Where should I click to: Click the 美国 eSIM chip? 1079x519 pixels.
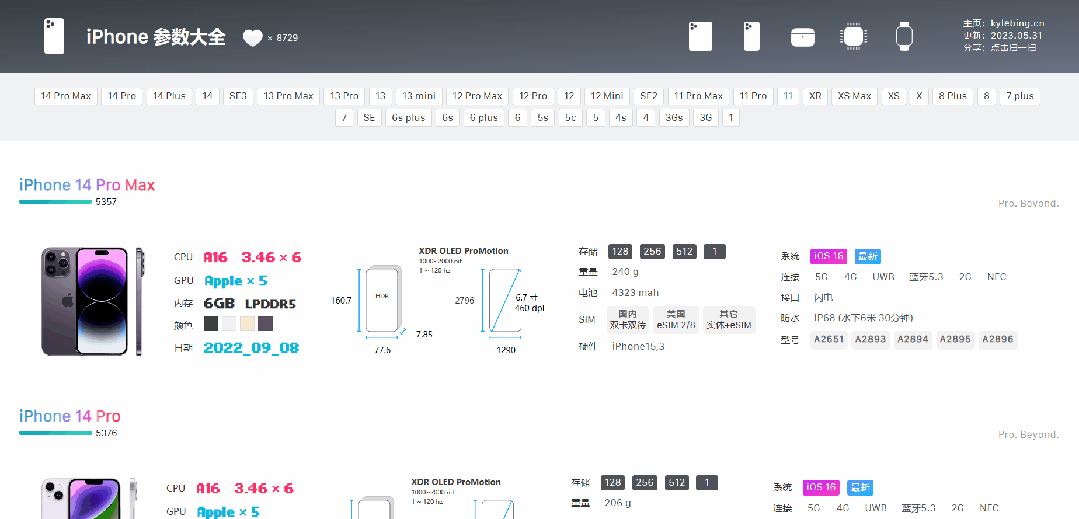676,320
